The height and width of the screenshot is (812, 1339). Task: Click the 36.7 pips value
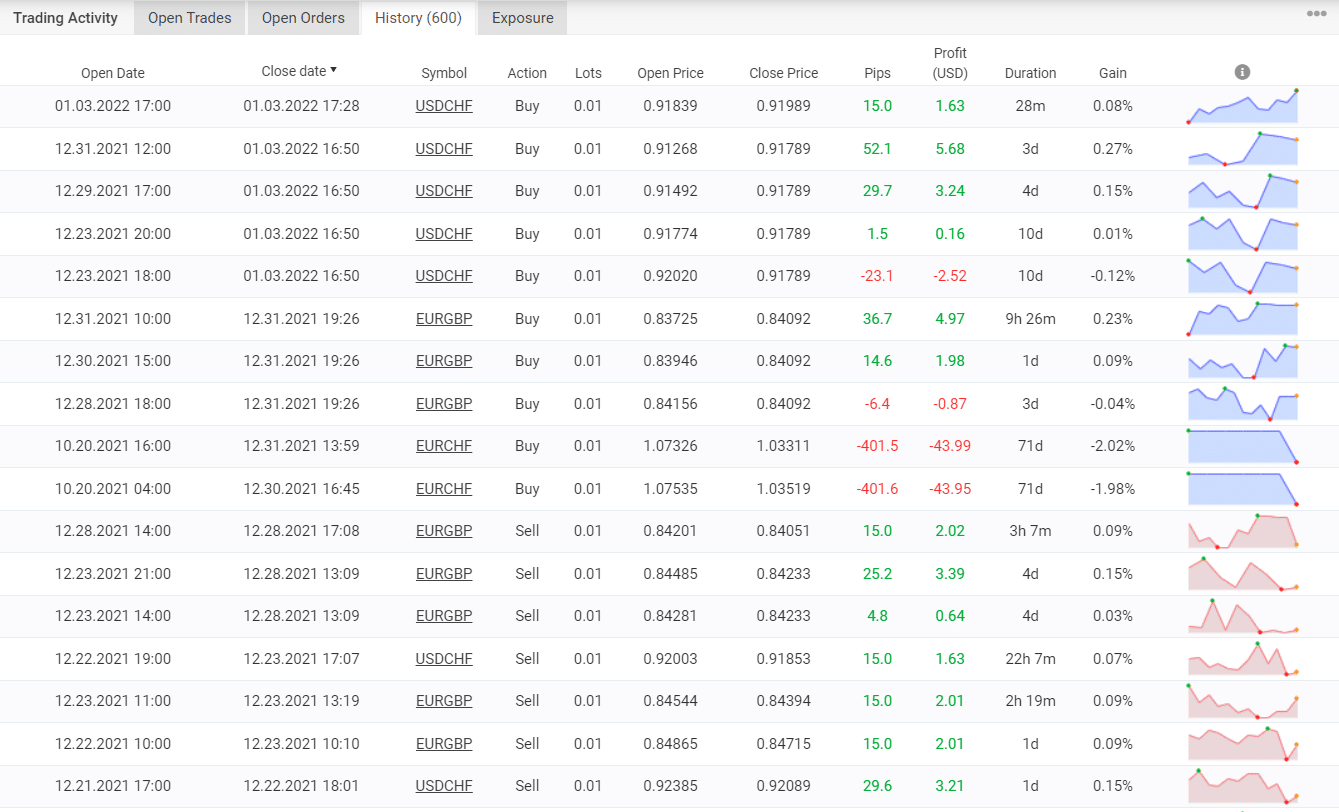click(x=877, y=319)
